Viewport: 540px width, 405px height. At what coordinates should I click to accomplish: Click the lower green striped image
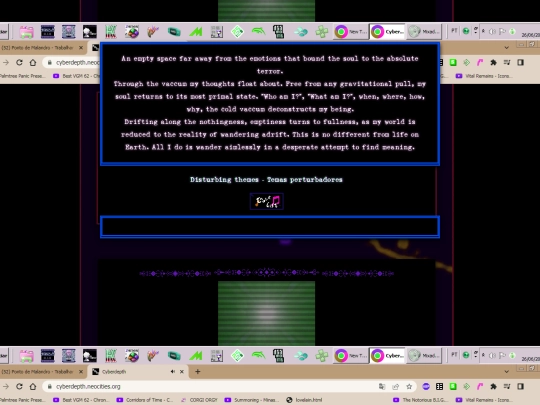[x=266, y=313]
